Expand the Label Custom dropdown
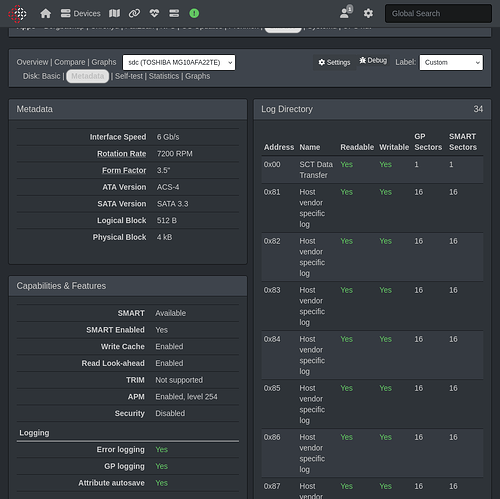The image size is (500, 499). 451,63
